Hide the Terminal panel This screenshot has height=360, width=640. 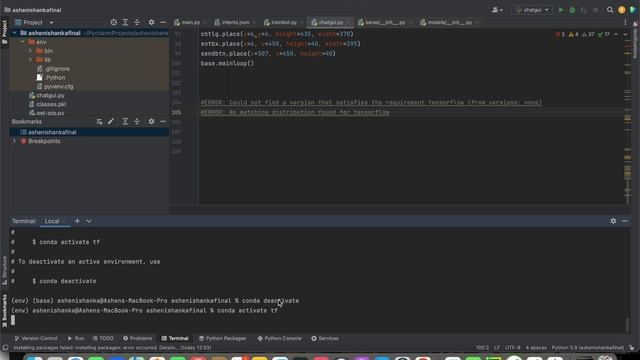(625, 221)
